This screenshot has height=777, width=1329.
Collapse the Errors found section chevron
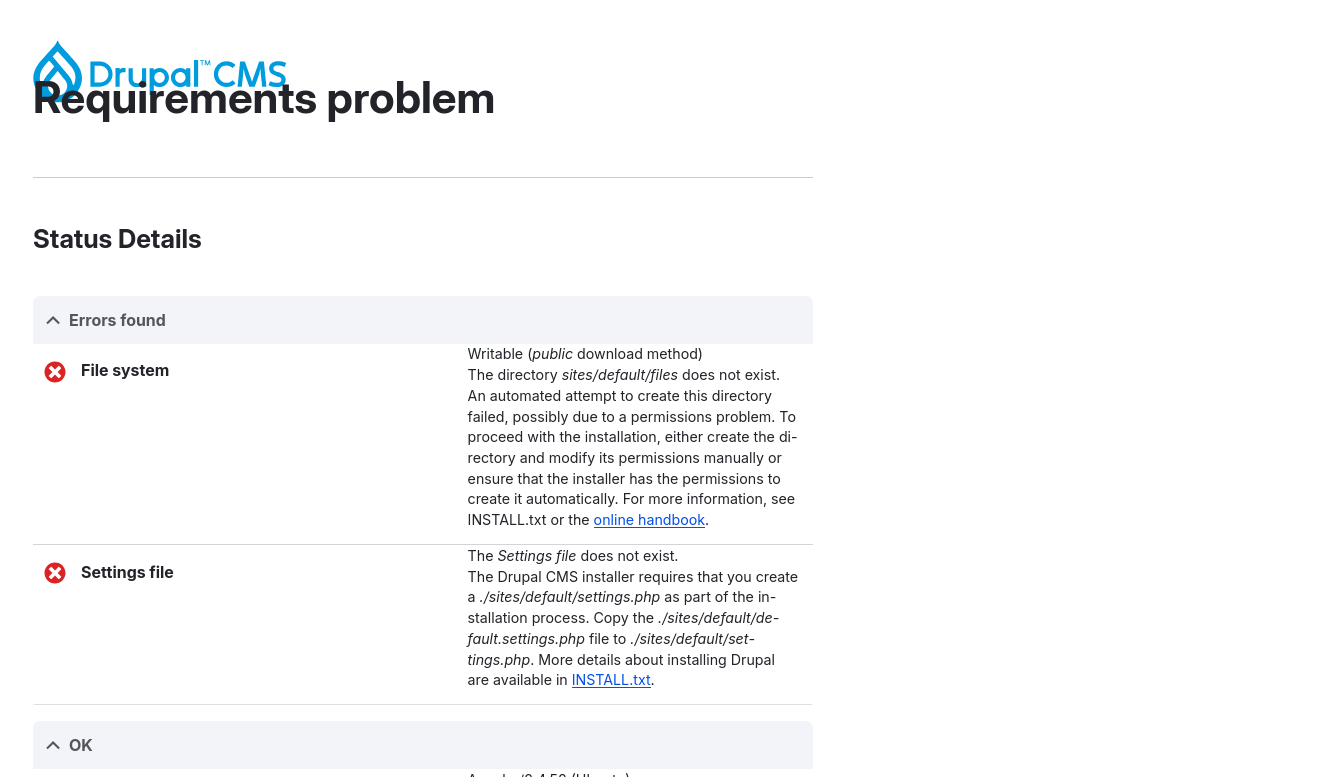tap(53, 320)
